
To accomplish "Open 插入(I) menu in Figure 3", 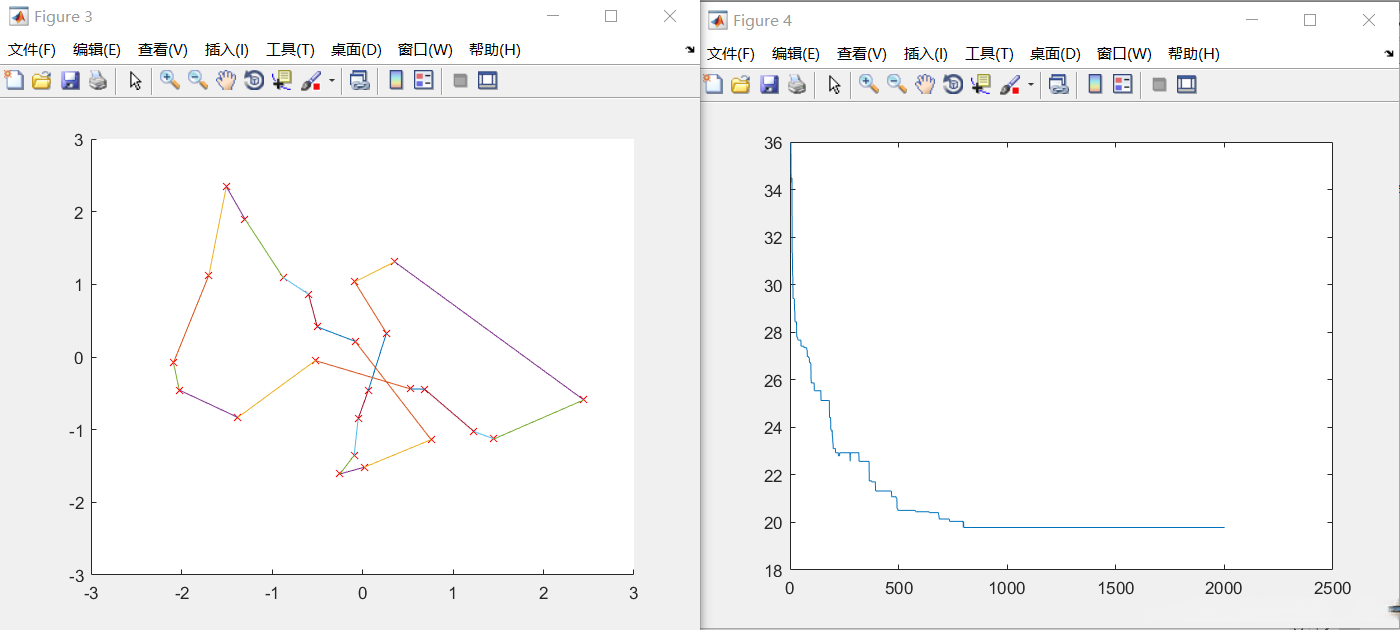I will click(227, 50).
